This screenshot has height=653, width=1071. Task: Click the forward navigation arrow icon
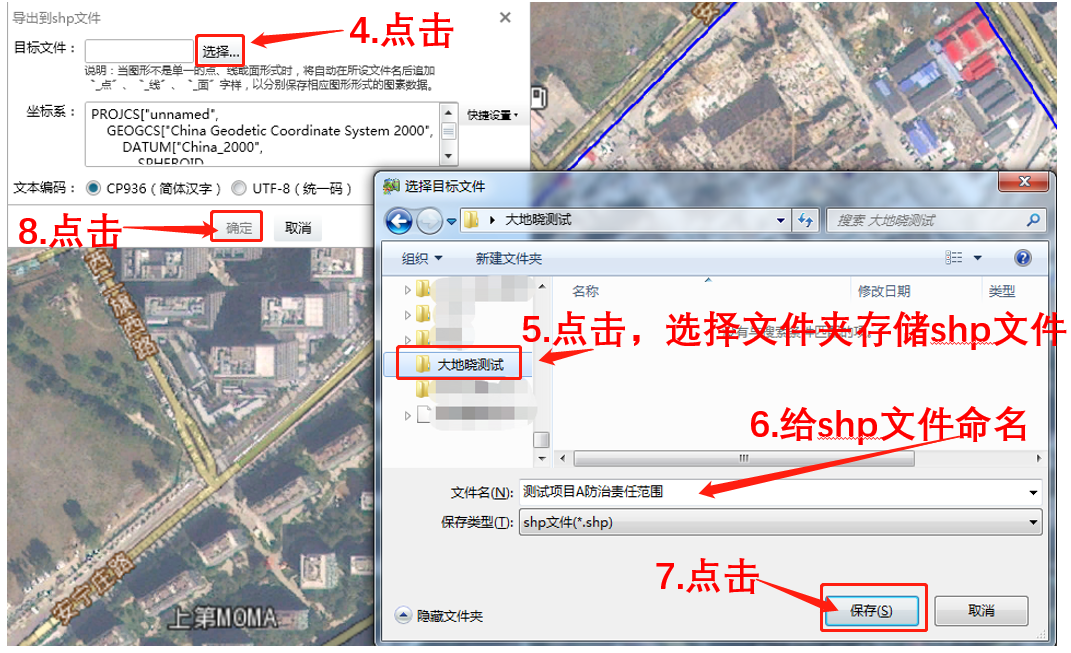(429, 221)
